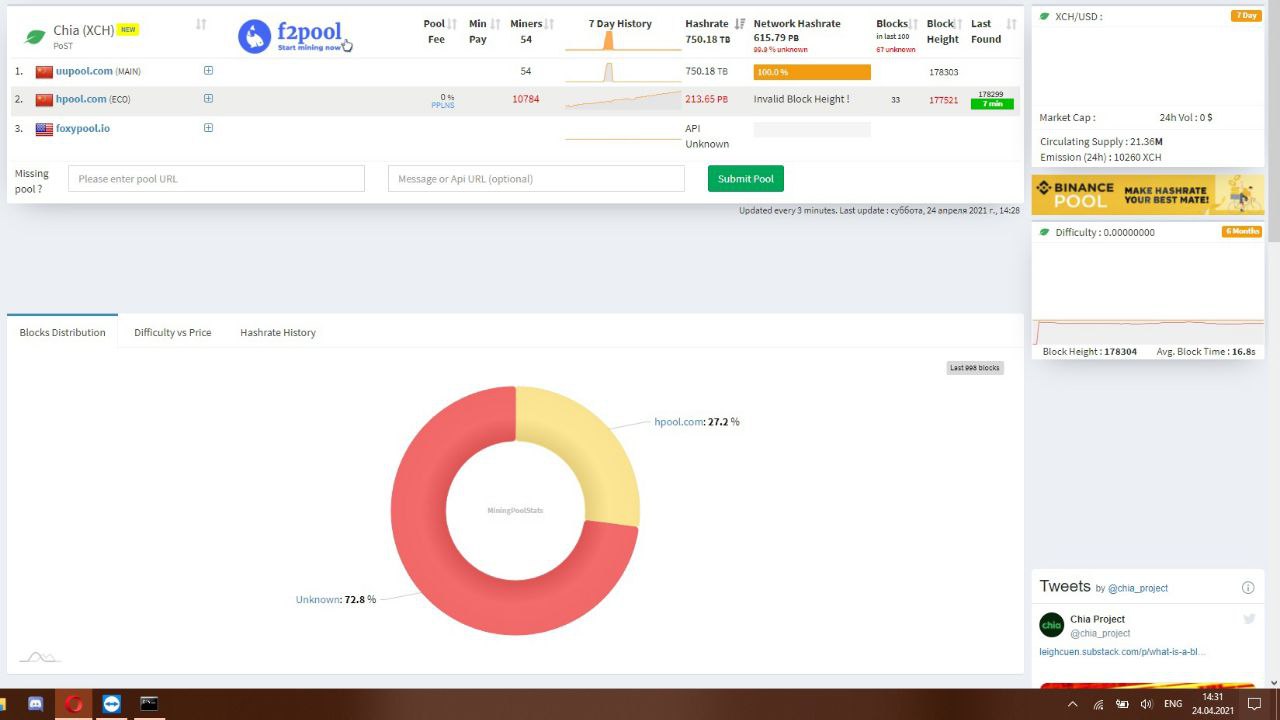Click the green leaf icon beside XCH/USD
This screenshot has height=720, width=1280.
pyautogui.click(x=1046, y=16)
